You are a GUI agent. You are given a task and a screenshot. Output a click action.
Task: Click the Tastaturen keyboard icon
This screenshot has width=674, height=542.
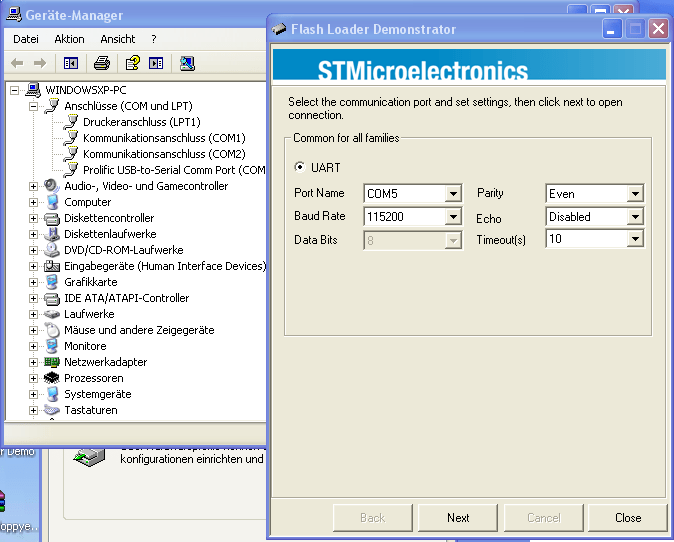pos(52,410)
